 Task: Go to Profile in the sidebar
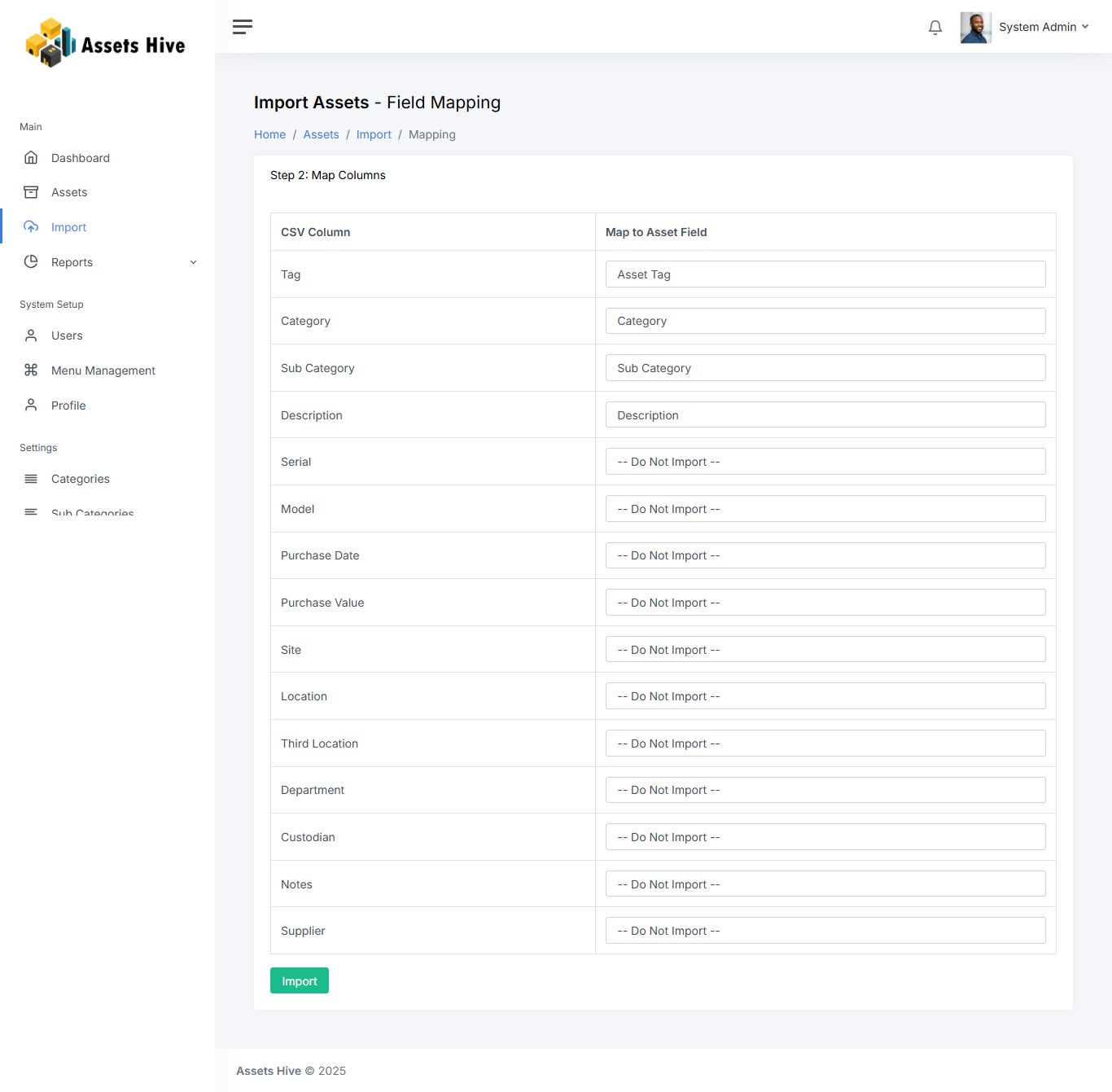click(68, 406)
